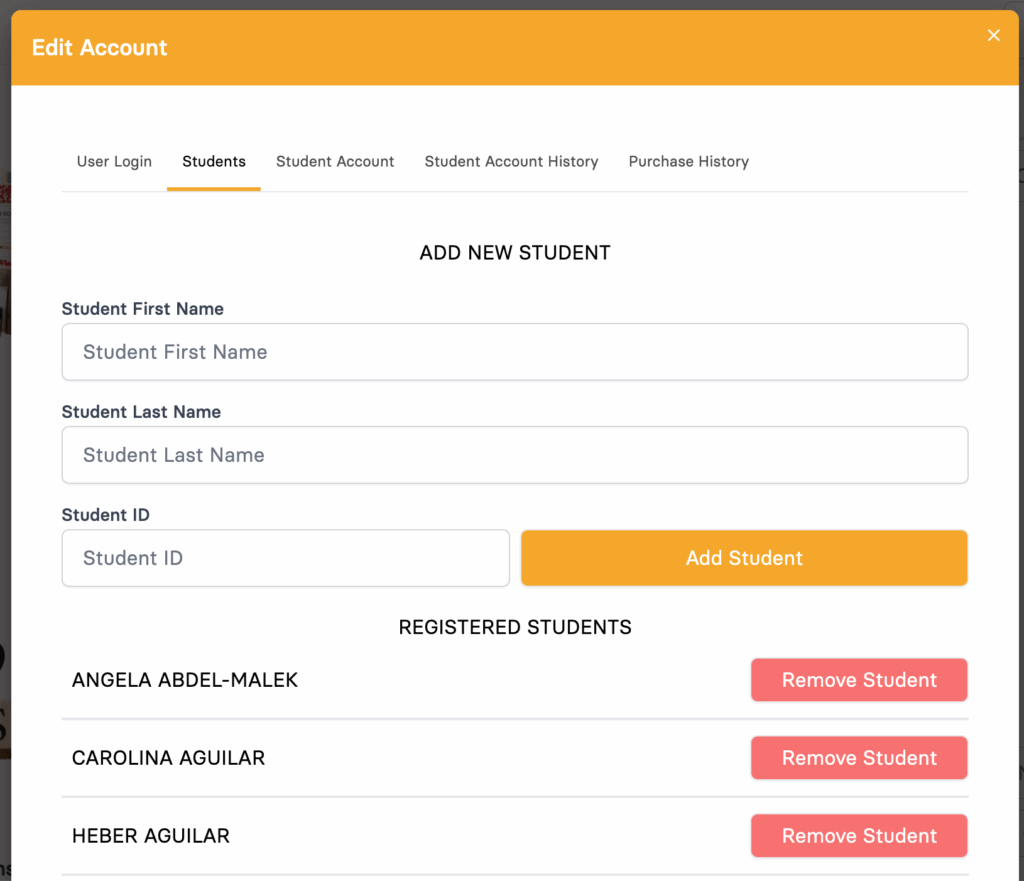Click the Student ID label text
Viewport: 1024px width, 881px height.
pos(105,515)
